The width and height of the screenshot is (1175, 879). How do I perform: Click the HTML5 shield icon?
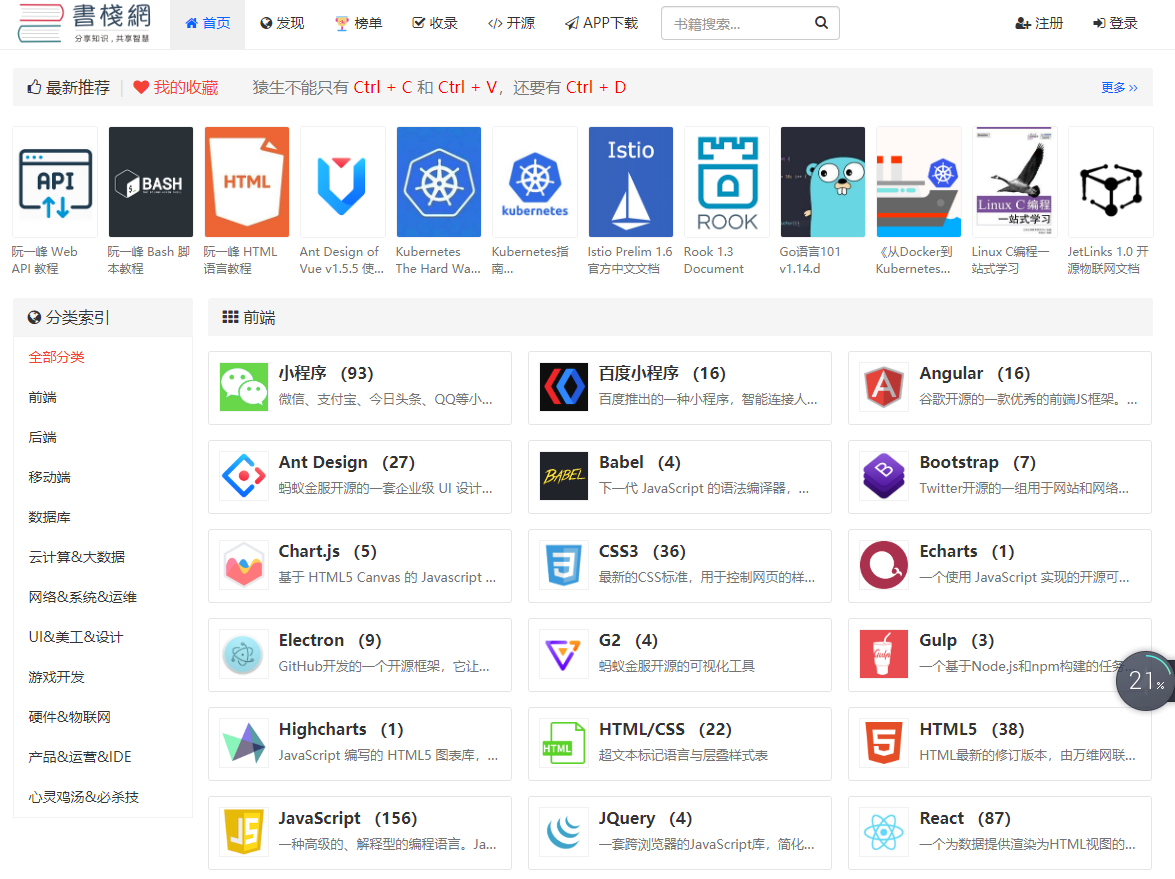(x=884, y=743)
